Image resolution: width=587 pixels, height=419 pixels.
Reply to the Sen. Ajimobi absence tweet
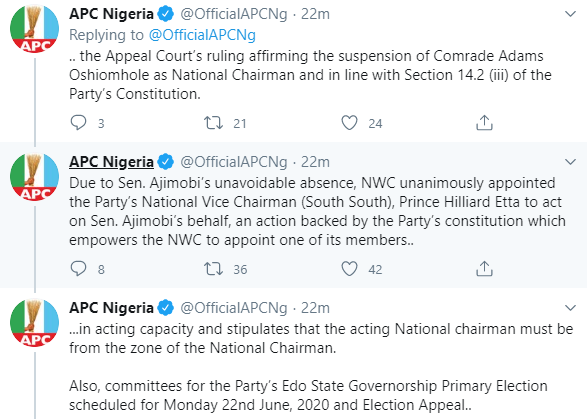(78, 268)
